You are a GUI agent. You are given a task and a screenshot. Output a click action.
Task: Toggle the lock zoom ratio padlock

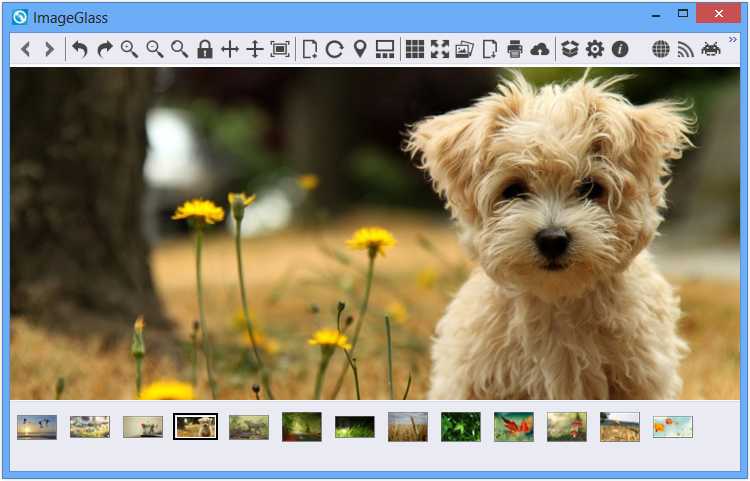tap(205, 49)
